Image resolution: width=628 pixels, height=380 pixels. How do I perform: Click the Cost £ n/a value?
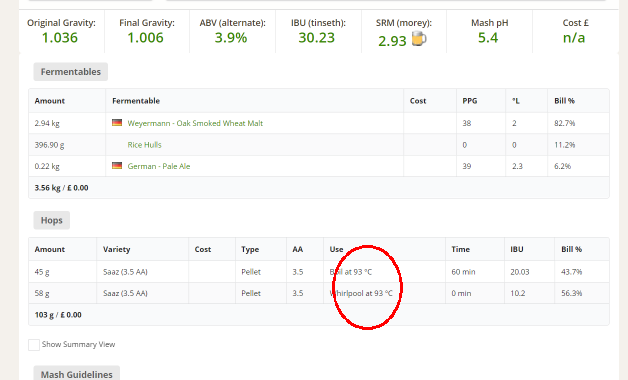pyautogui.click(x=574, y=38)
